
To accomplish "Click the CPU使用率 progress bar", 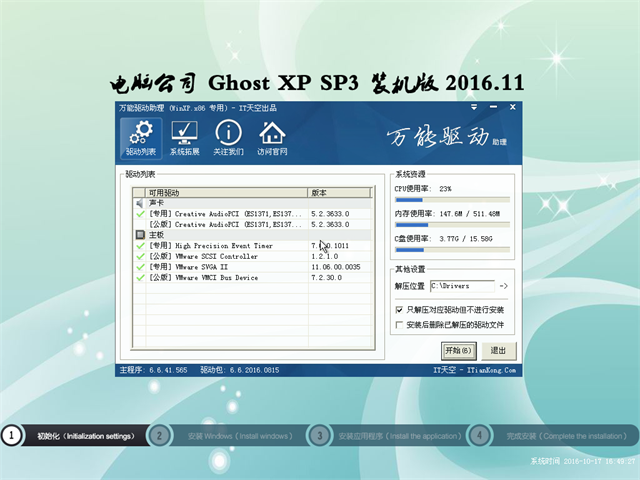I will pyautogui.click(x=452, y=200).
